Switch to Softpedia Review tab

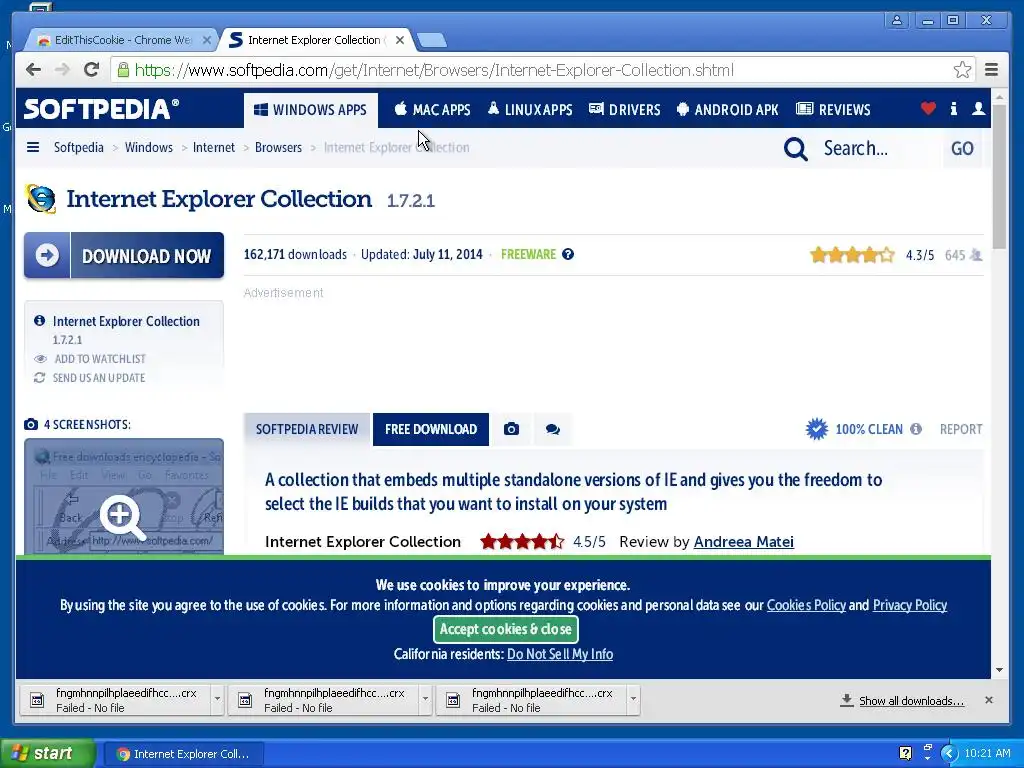[x=307, y=429]
